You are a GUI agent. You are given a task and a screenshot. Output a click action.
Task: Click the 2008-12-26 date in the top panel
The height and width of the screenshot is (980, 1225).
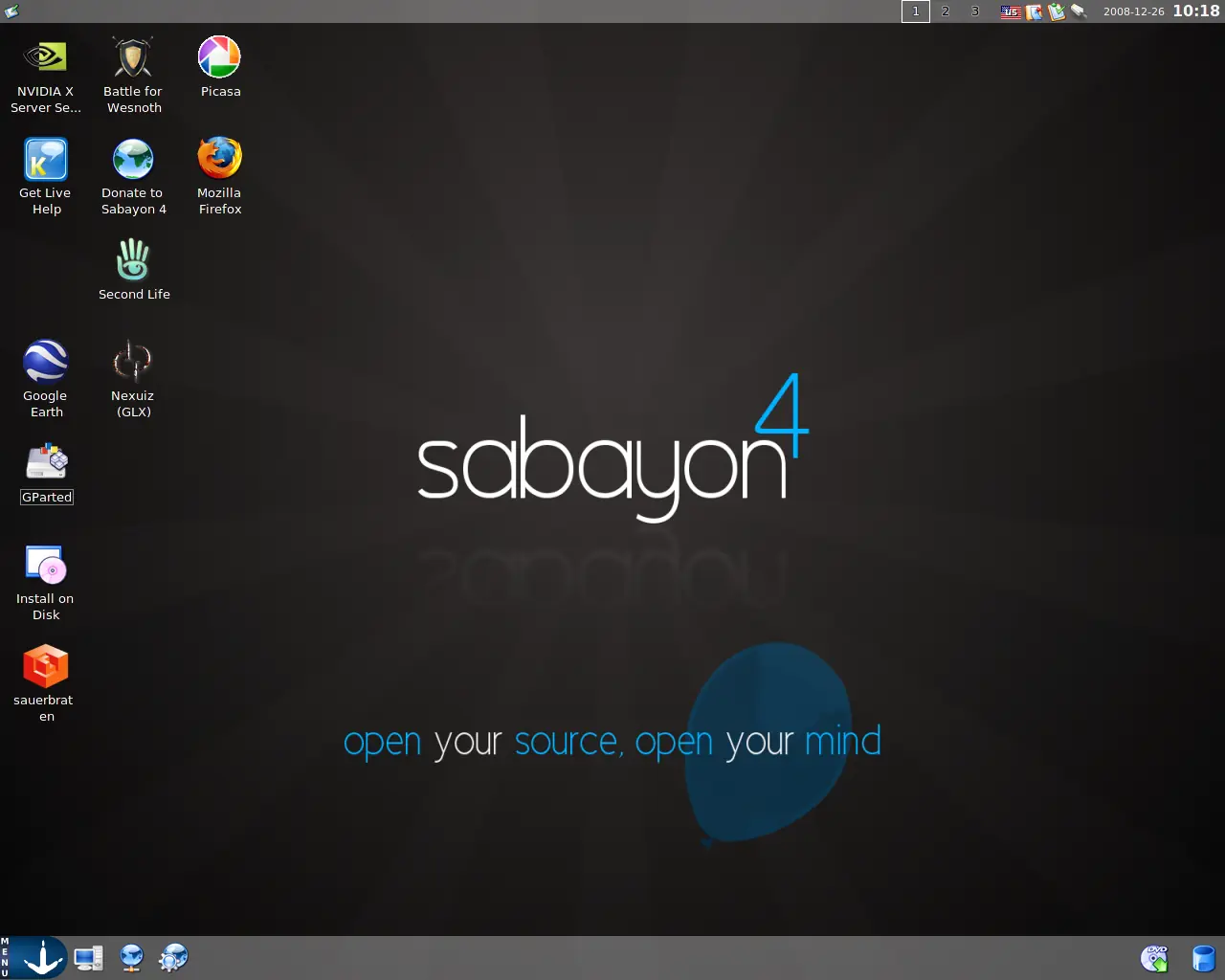[1134, 12]
